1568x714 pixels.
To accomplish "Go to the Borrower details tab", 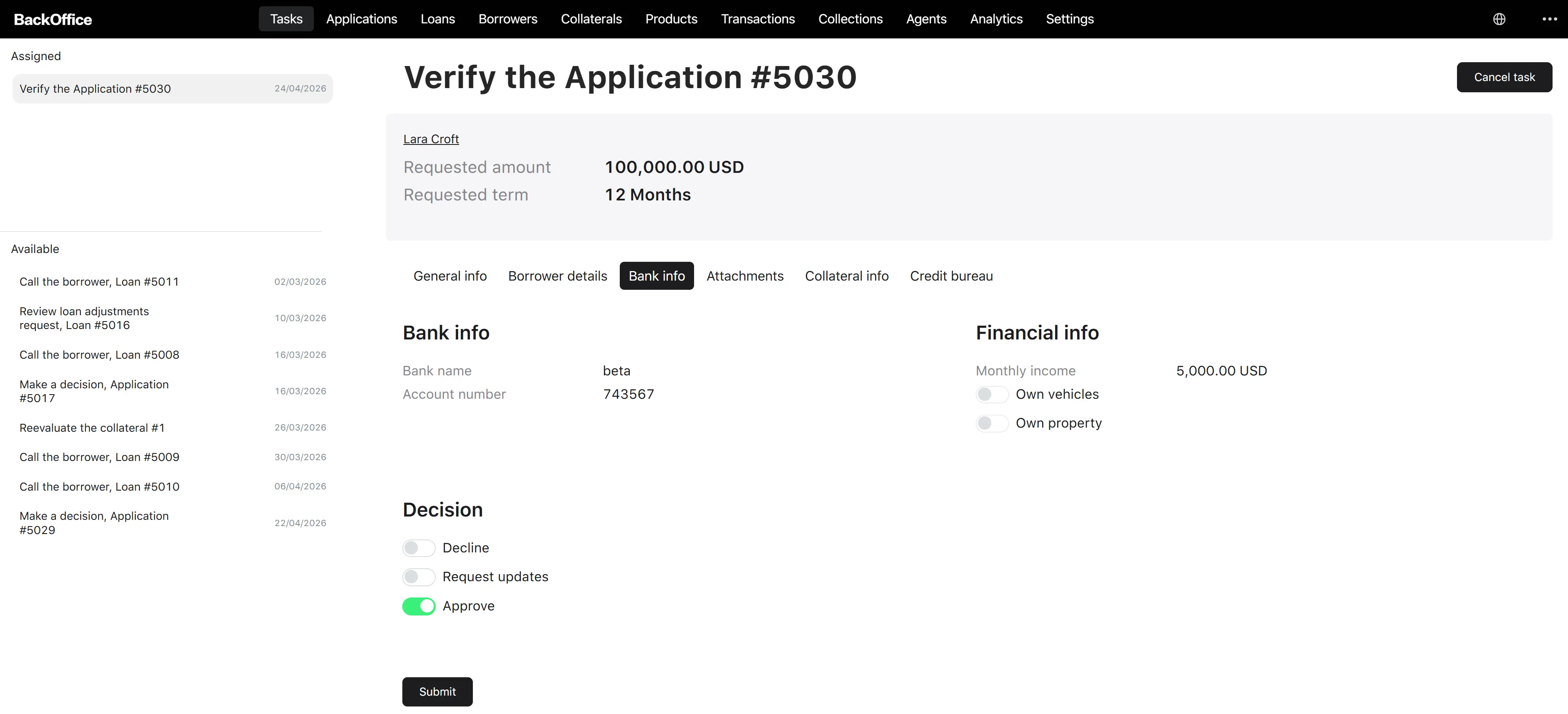I will (x=558, y=276).
